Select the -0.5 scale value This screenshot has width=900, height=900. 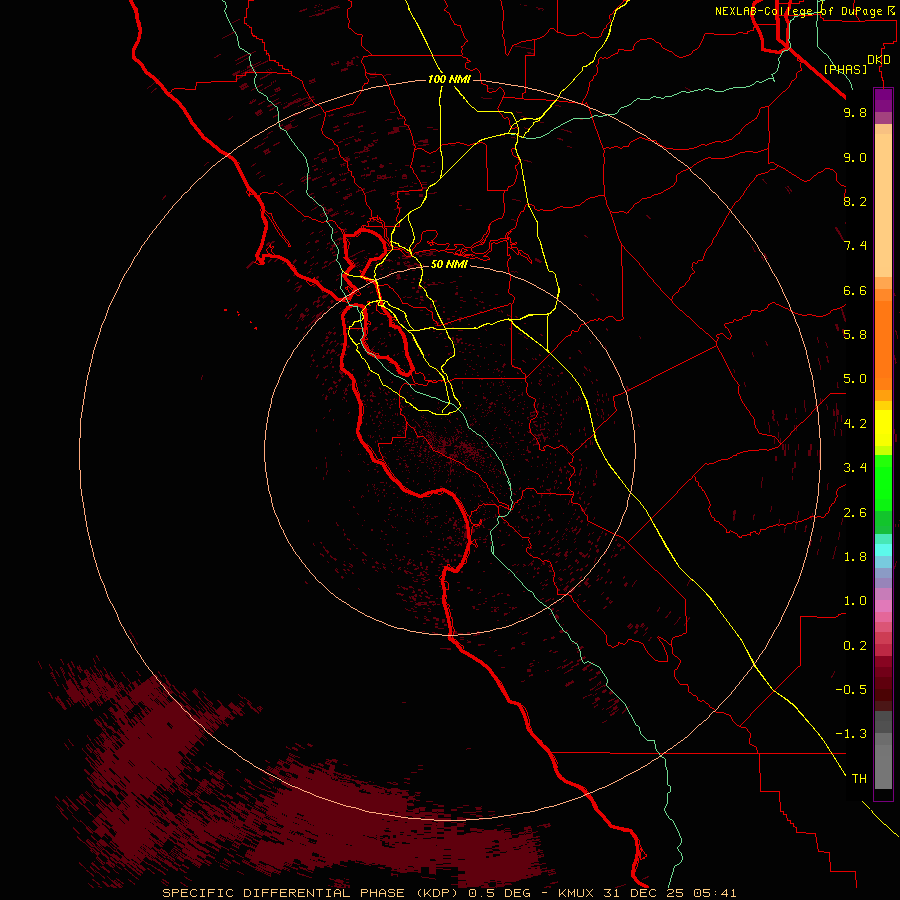(851, 690)
